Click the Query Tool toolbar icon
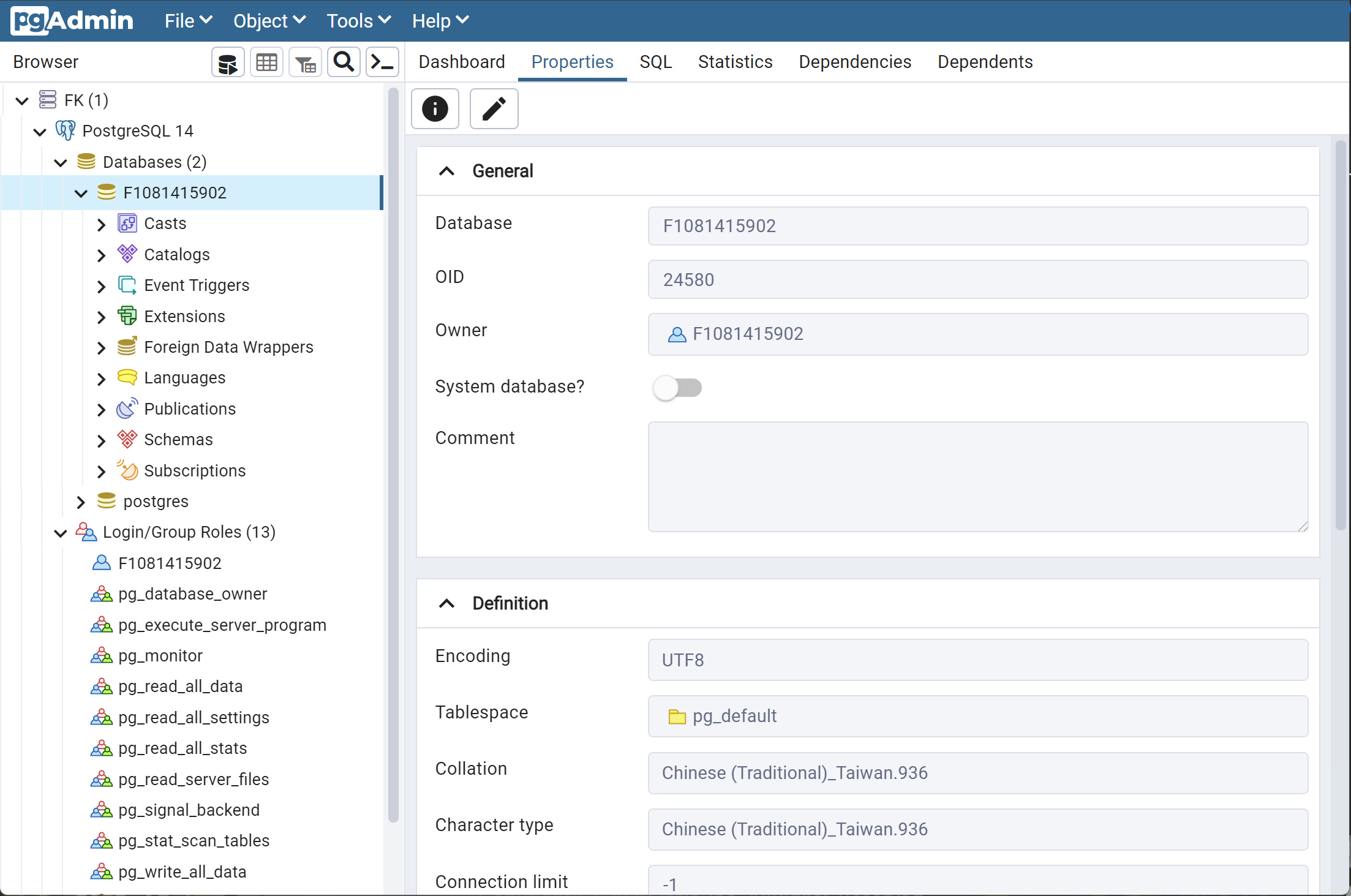The height and width of the screenshot is (896, 1351). coord(228,62)
